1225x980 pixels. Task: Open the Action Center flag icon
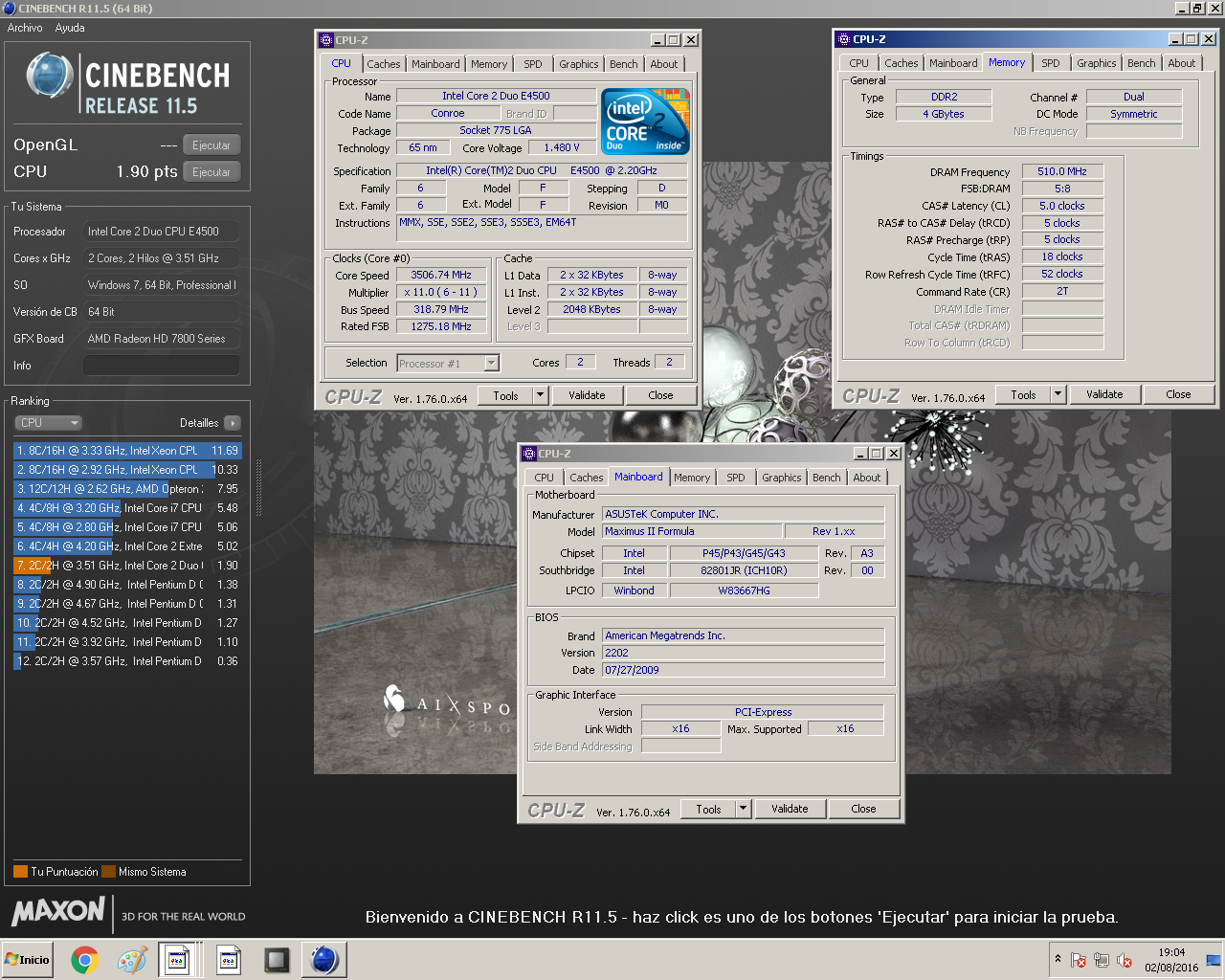(x=1079, y=960)
